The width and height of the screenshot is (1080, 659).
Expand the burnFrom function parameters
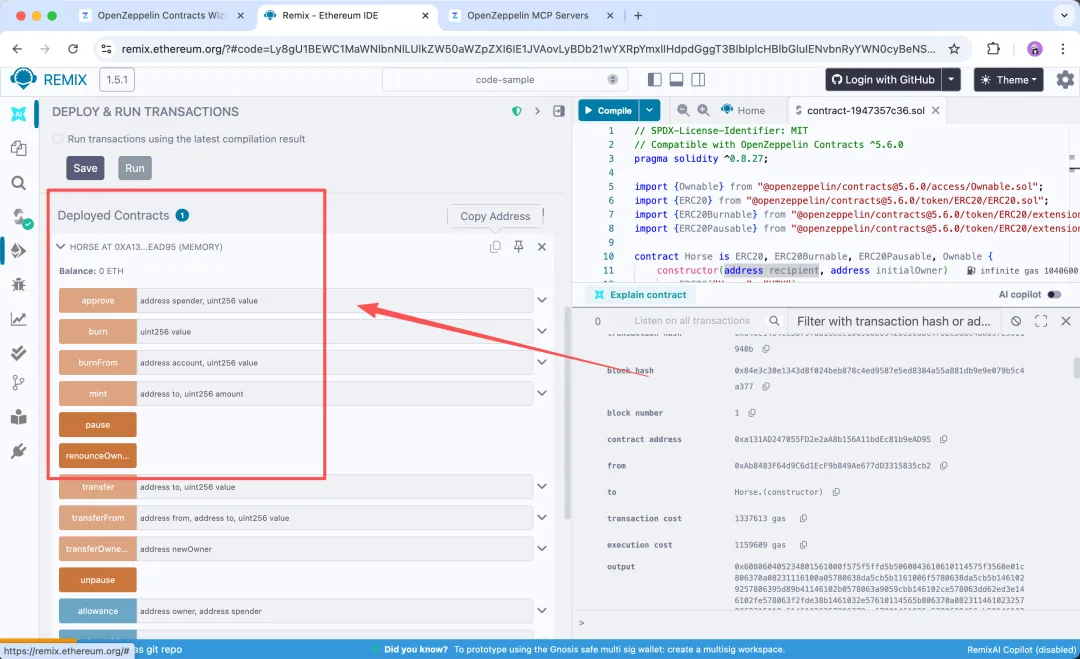pyautogui.click(x=542, y=362)
